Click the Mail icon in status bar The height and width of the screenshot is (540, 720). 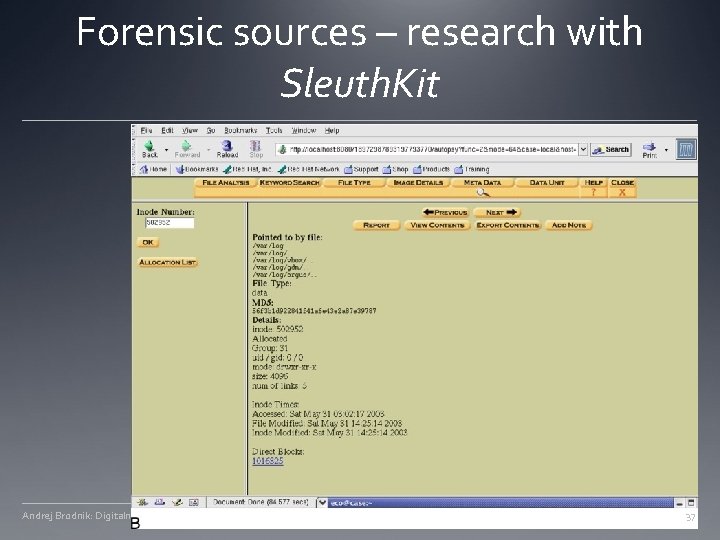159,502
